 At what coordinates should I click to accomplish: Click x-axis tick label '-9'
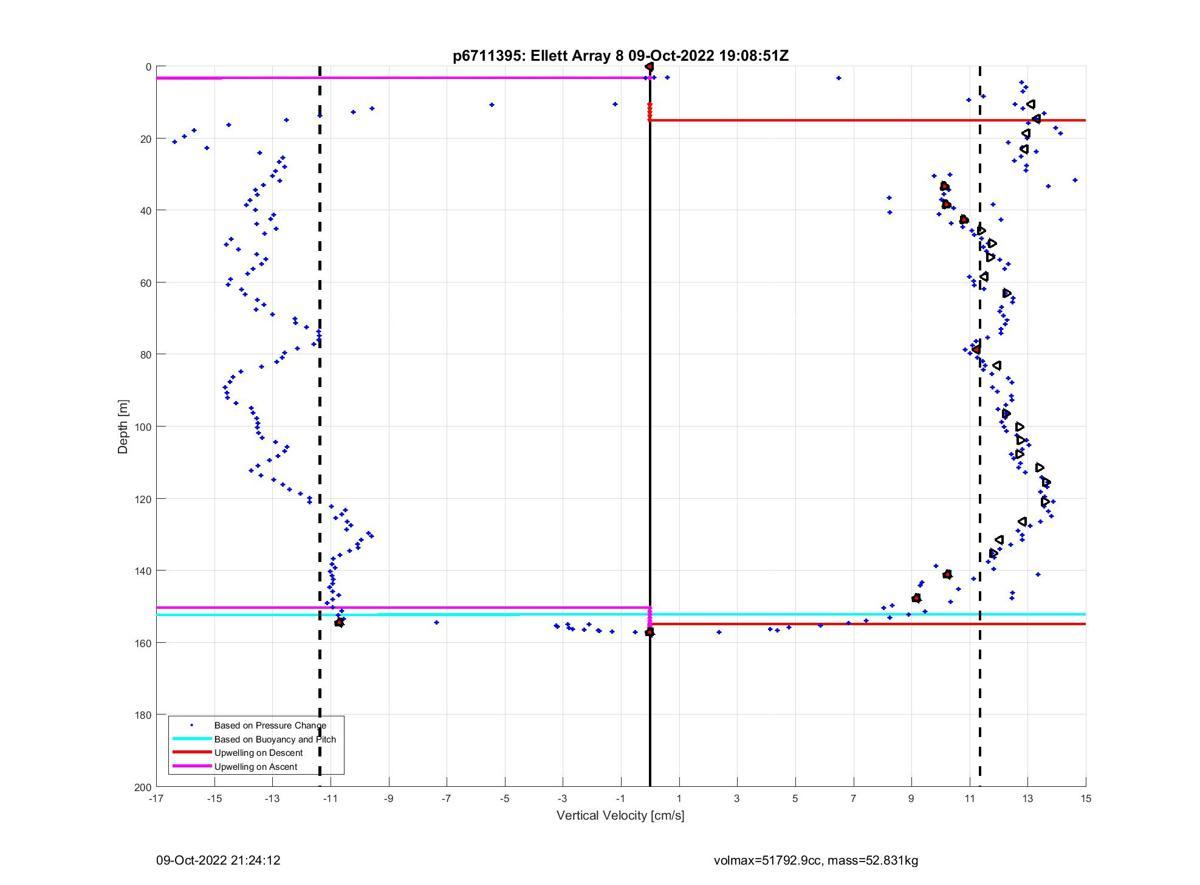[388, 798]
